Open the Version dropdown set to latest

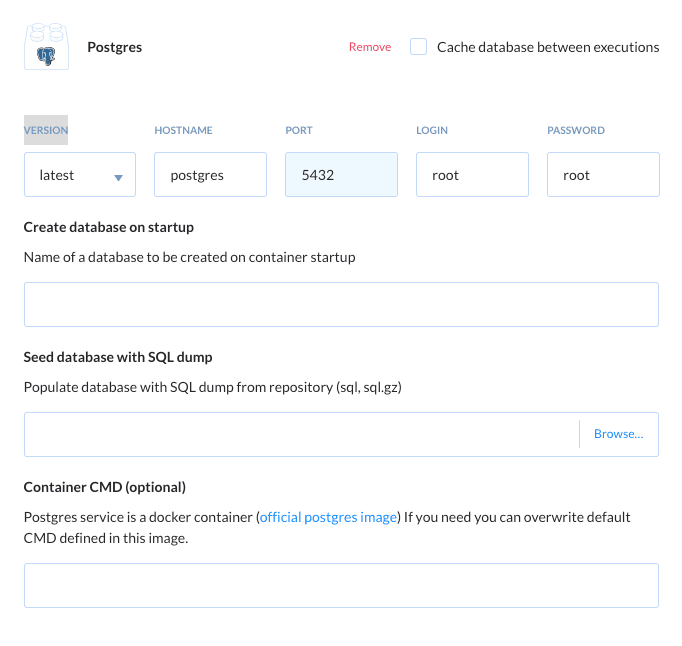tap(80, 174)
